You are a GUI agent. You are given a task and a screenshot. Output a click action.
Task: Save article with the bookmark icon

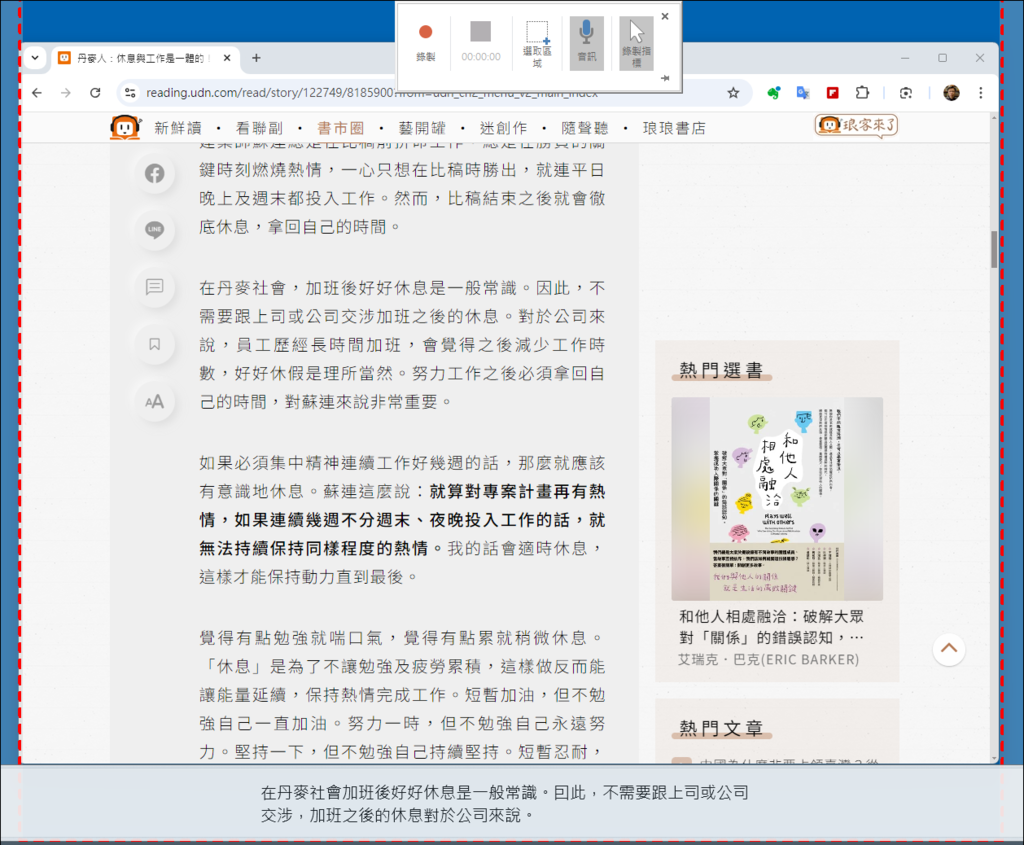point(155,344)
